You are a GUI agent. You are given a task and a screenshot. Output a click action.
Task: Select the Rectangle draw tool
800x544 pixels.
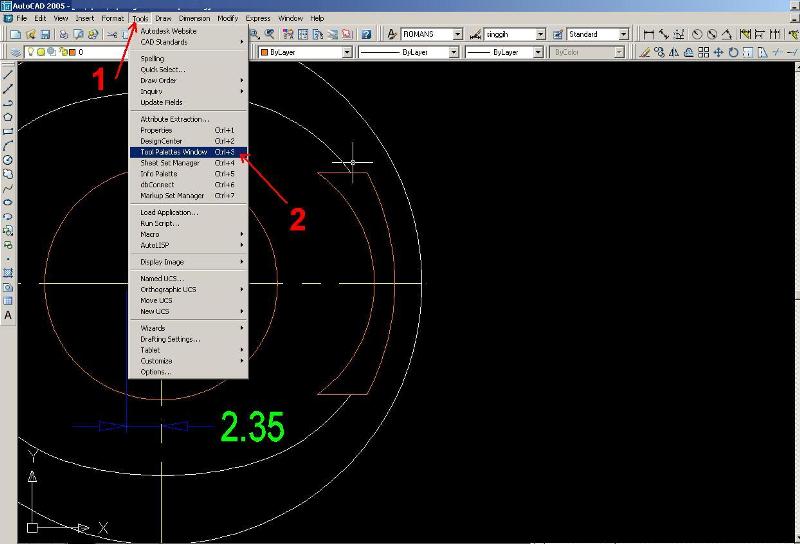[8, 132]
